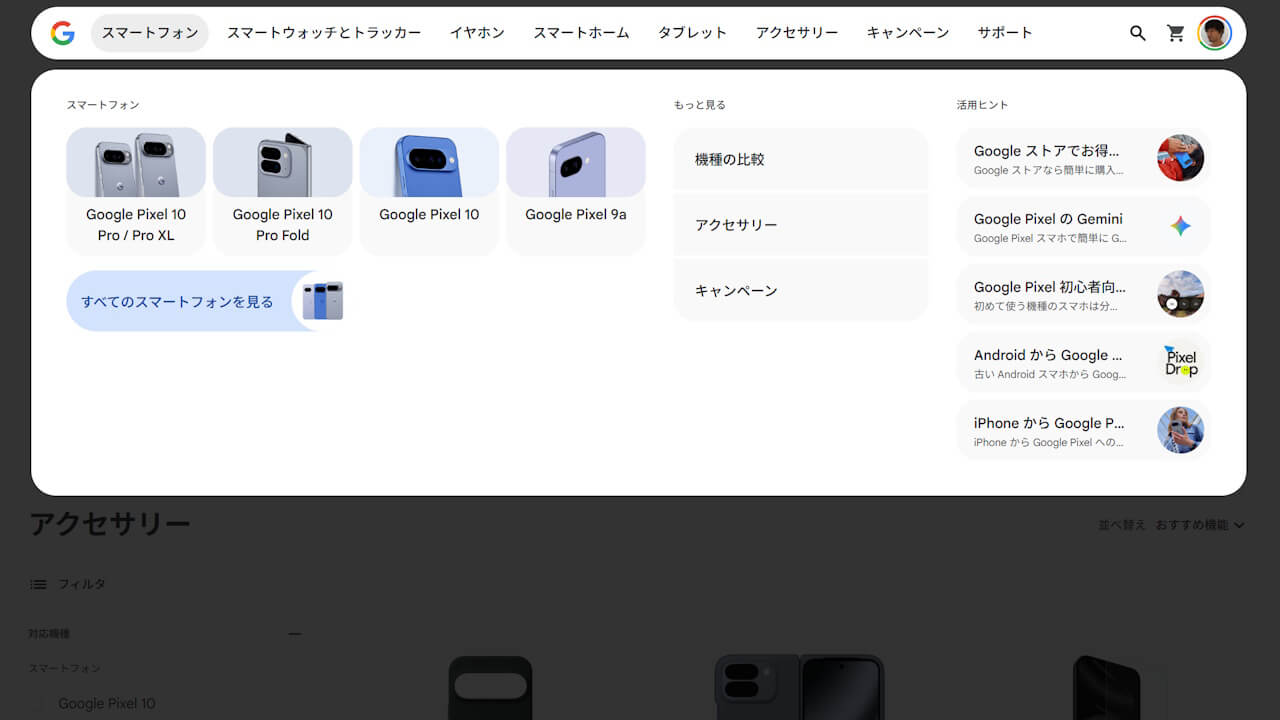Click the フィルタ list icon
The width and height of the screenshot is (1280, 720).
(38, 584)
